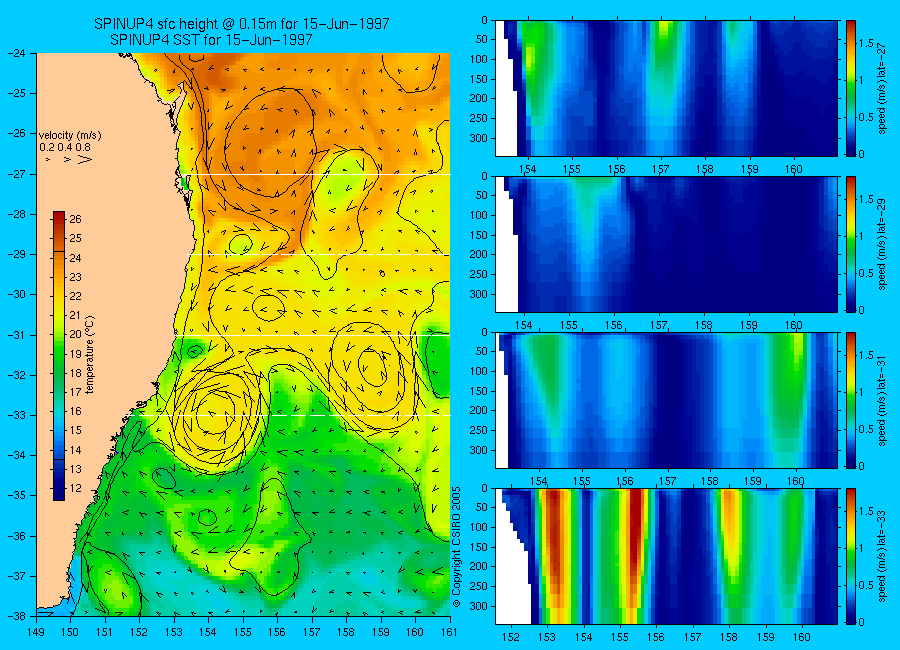Click the dashed white transect line at -29 latitude
Viewport: 900px width, 650px height.
pos(320,254)
